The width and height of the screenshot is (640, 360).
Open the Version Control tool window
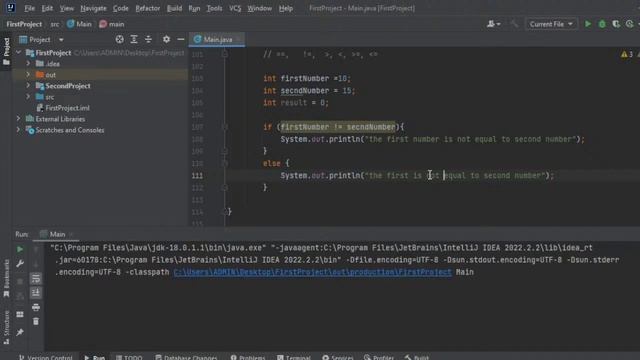tap(46, 358)
